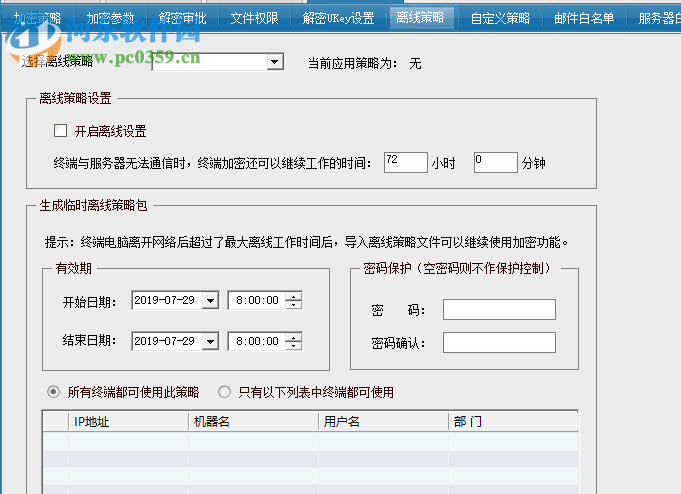Viewport: 681px width, 494px height.
Task: Switch to the 加密策略 tab
Action: click(37, 18)
